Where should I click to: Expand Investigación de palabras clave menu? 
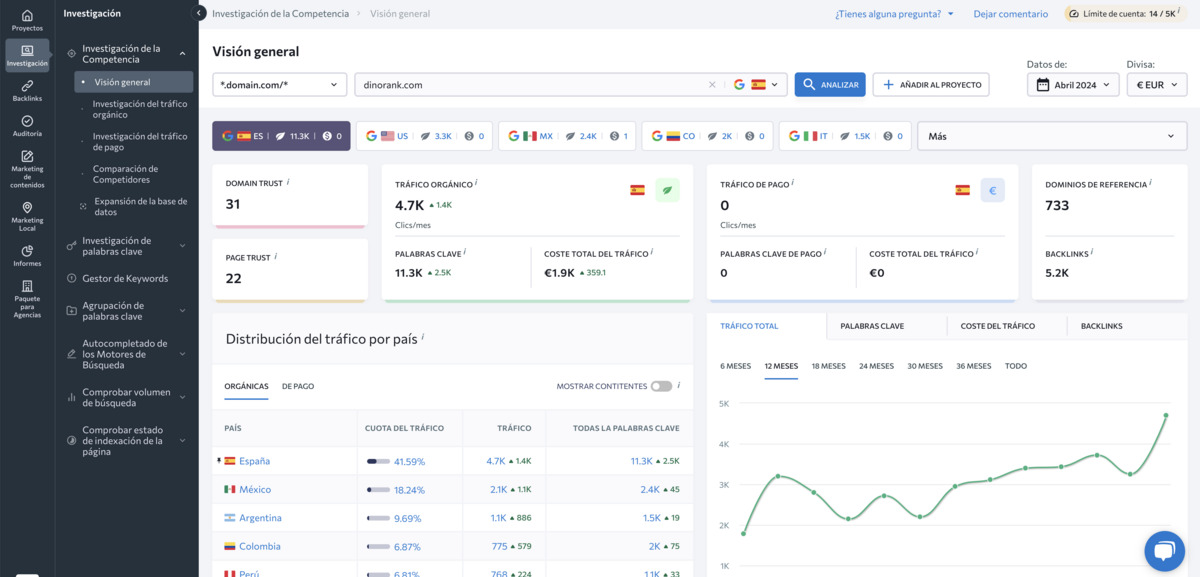coord(124,246)
